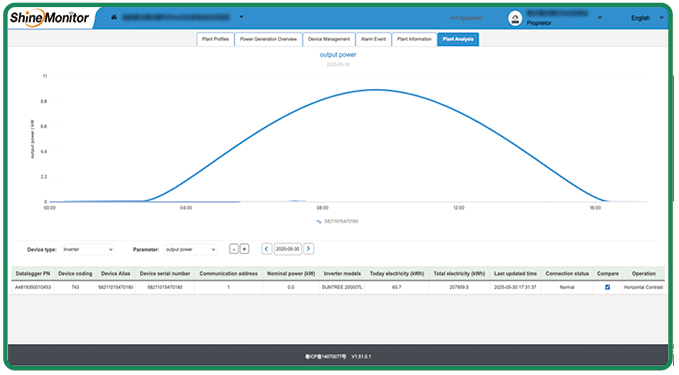The image size is (679, 375).
Task: Open the Device type dropdown
Action: (x=88, y=249)
